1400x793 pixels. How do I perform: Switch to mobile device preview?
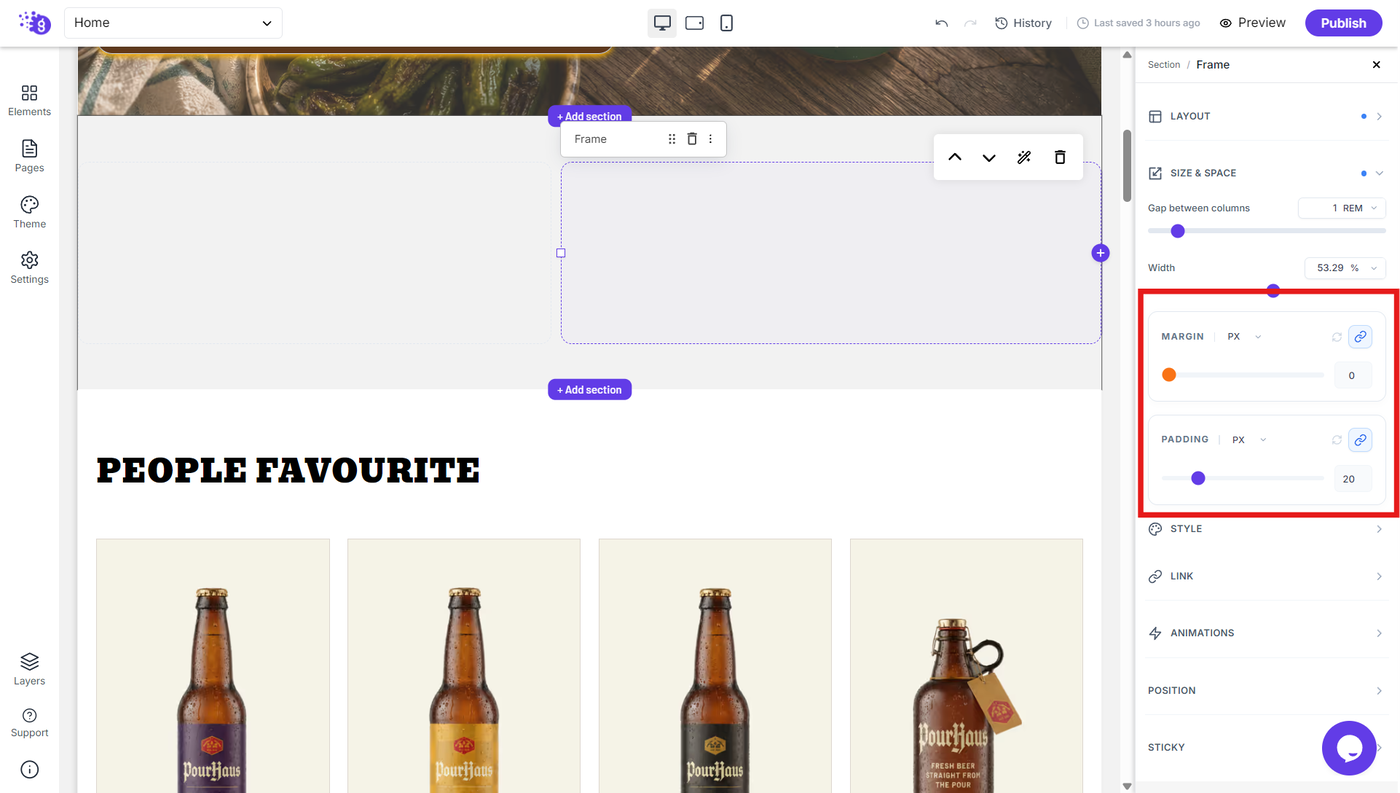click(727, 23)
